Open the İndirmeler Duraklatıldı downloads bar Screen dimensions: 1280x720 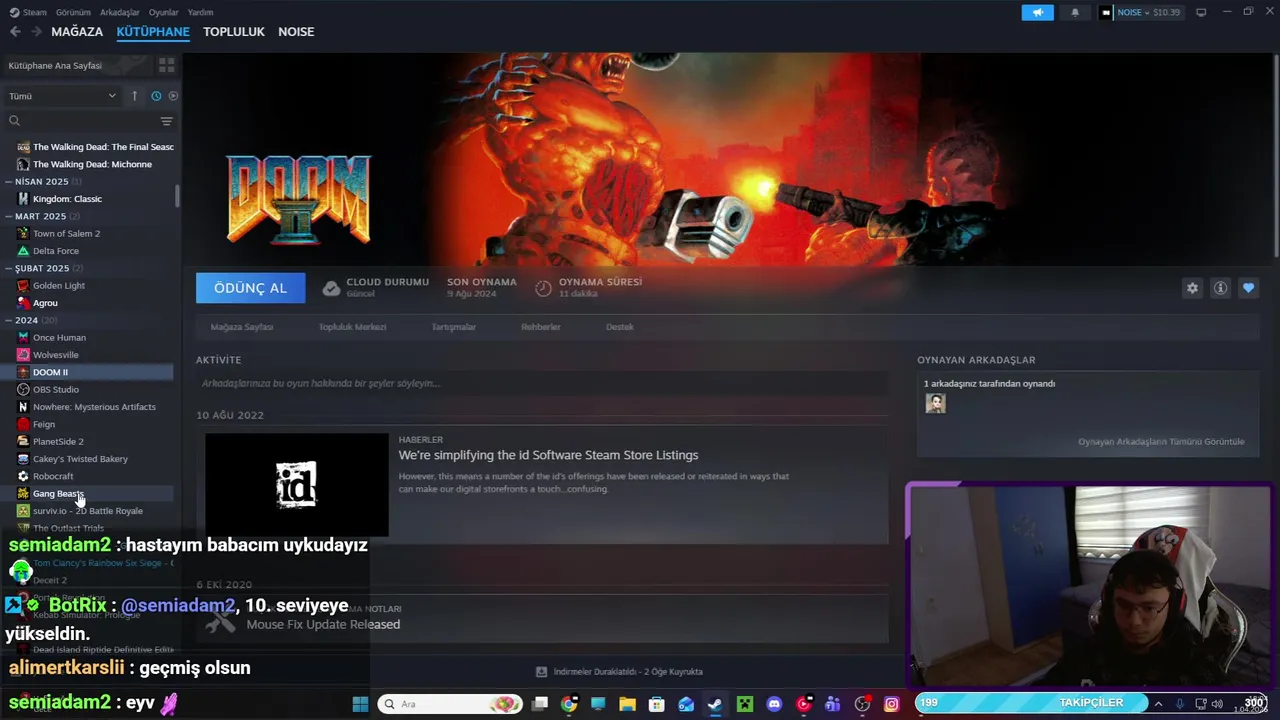pos(619,672)
